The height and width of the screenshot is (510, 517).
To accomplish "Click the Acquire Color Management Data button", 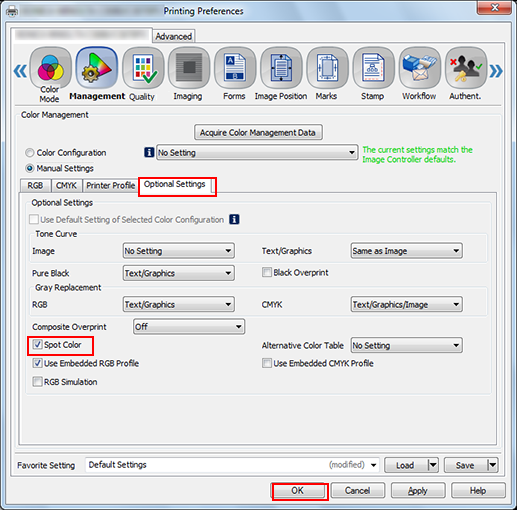I will coord(258,133).
